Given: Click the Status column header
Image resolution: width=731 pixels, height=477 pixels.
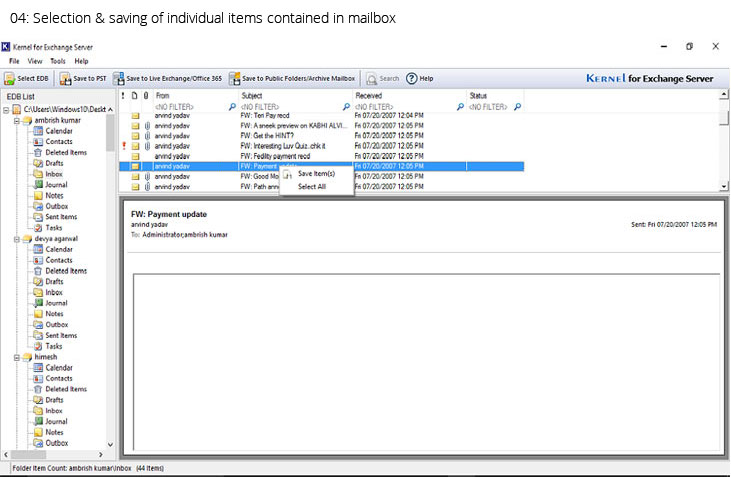Looking at the screenshot, I should [x=495, y=96].
